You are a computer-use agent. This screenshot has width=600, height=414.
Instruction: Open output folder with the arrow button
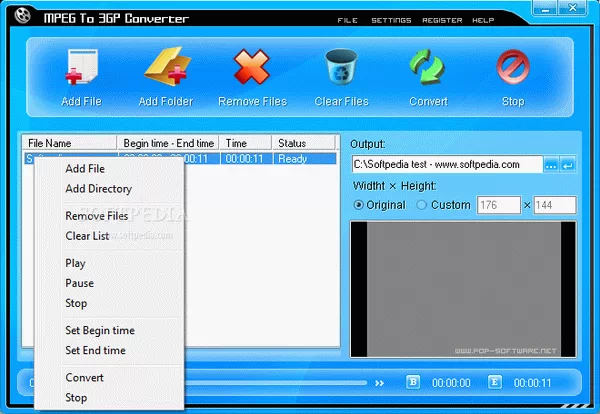point(568,165)
